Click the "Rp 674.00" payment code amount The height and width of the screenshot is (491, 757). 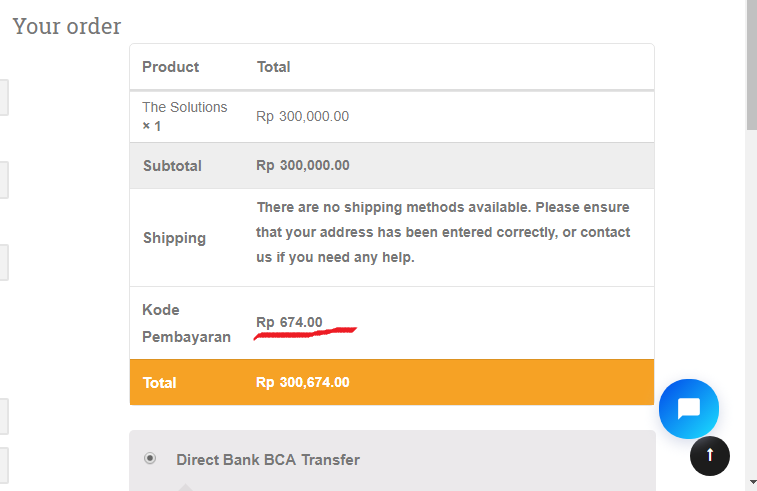point(289,322)
